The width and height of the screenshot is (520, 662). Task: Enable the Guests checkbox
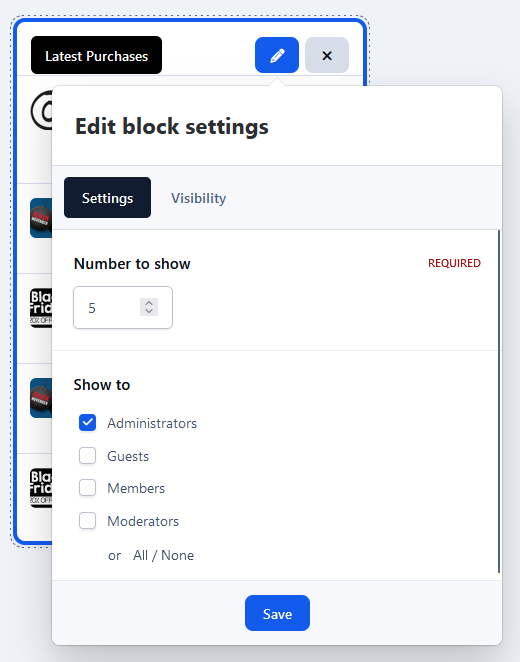pyautogui.click(x=87, y=456)
